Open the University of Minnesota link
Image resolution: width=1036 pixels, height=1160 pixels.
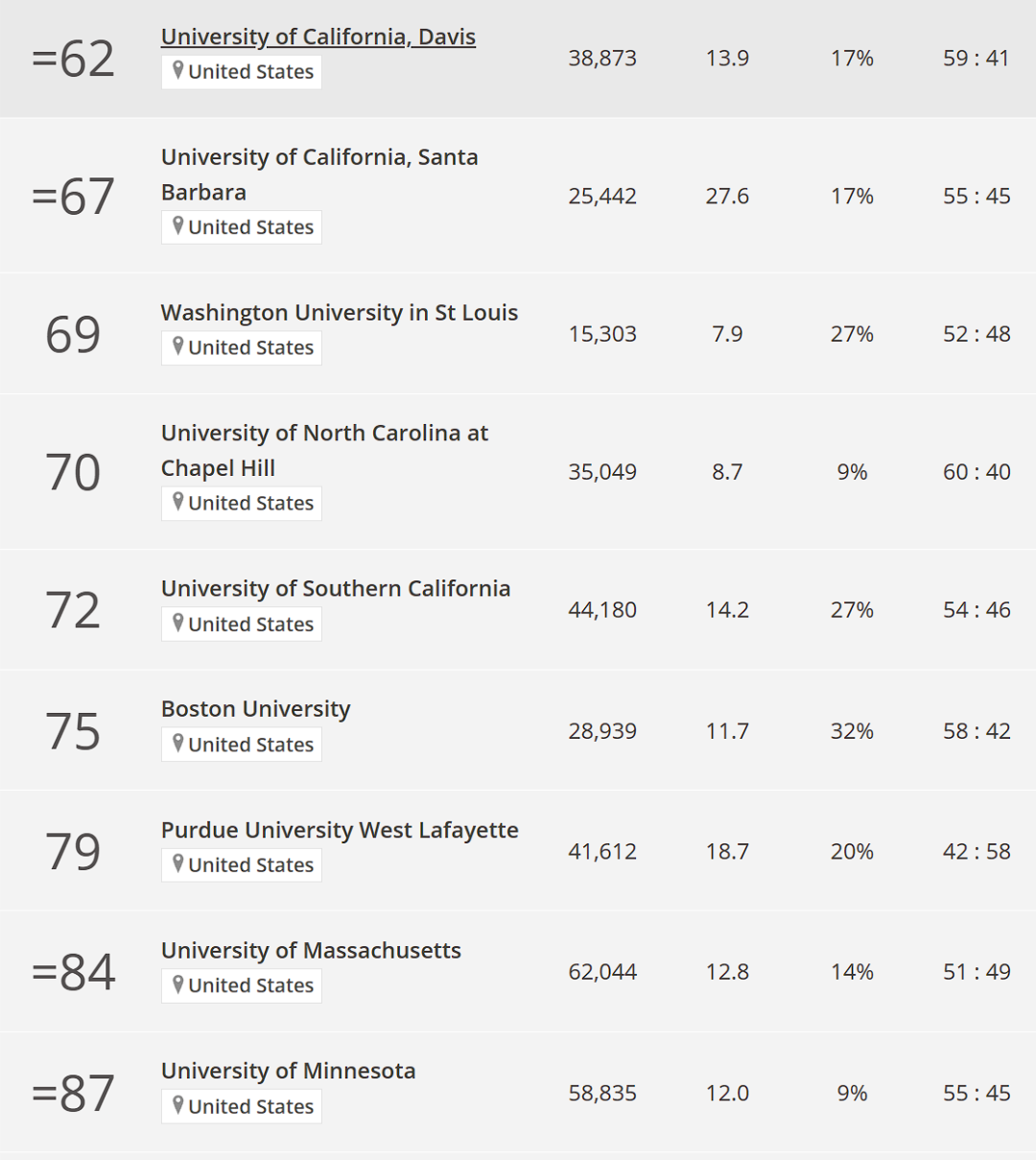tap(289, 1071)
